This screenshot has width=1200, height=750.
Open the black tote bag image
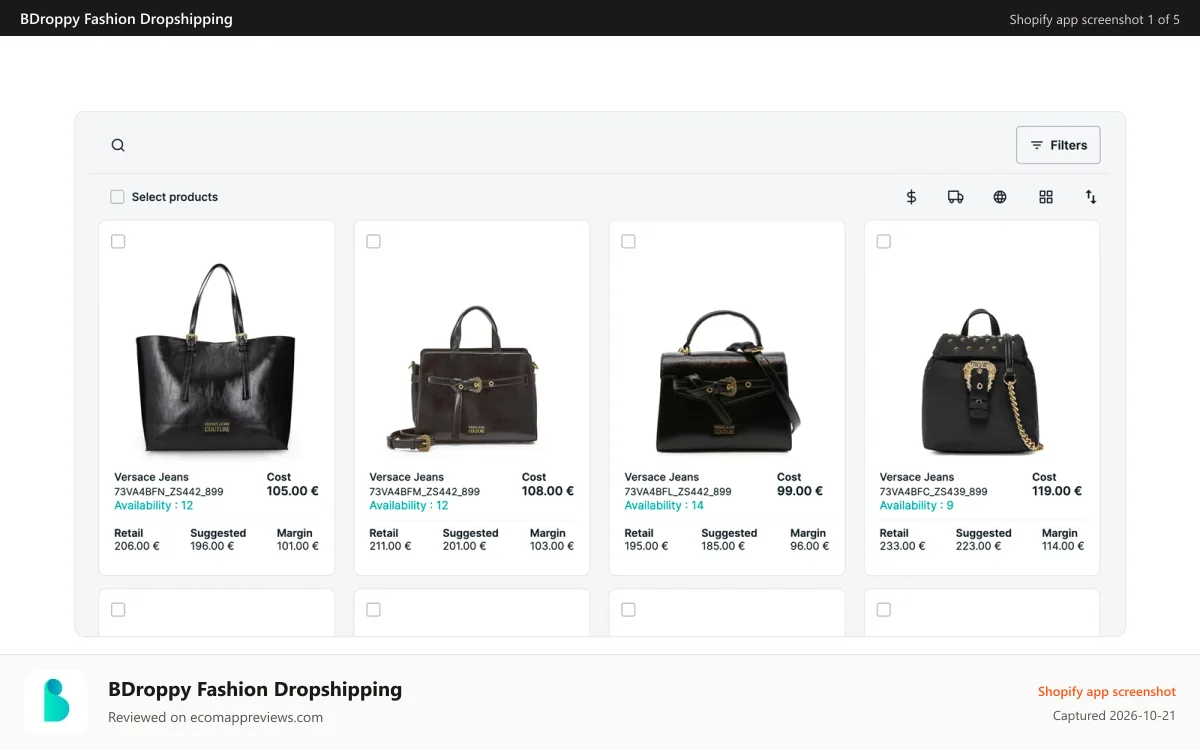(216, 358)
